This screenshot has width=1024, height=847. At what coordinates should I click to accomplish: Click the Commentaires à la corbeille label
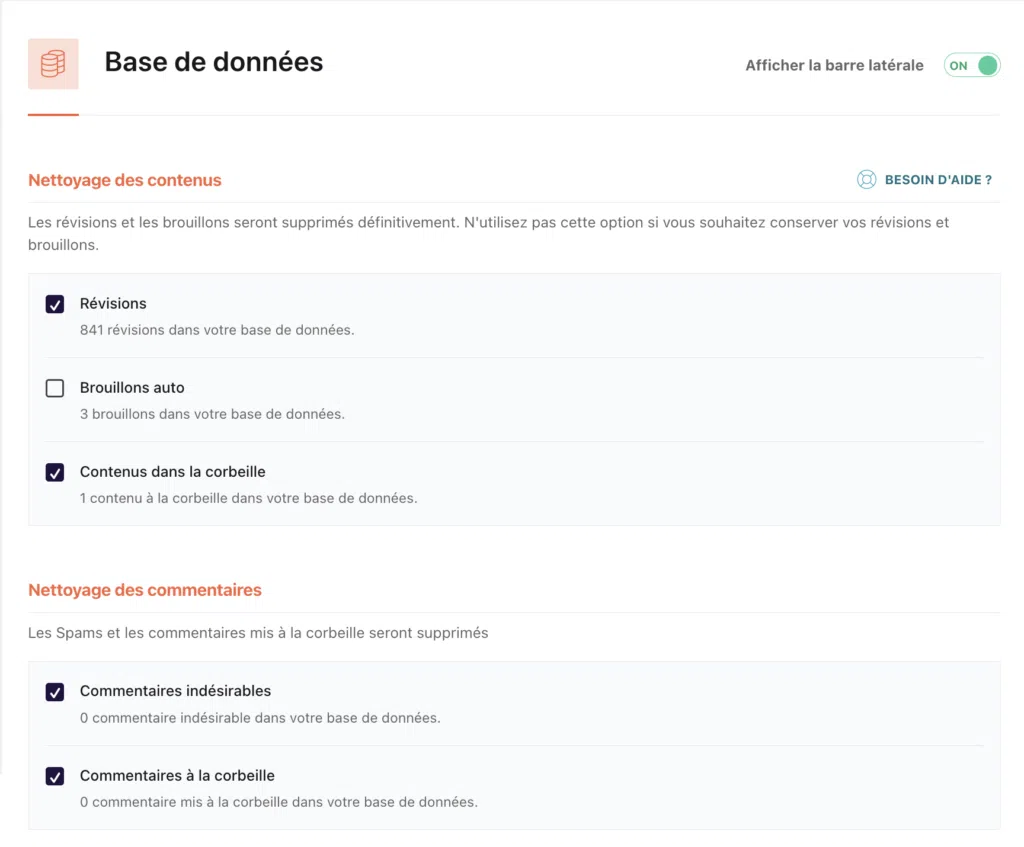point(177,775)
